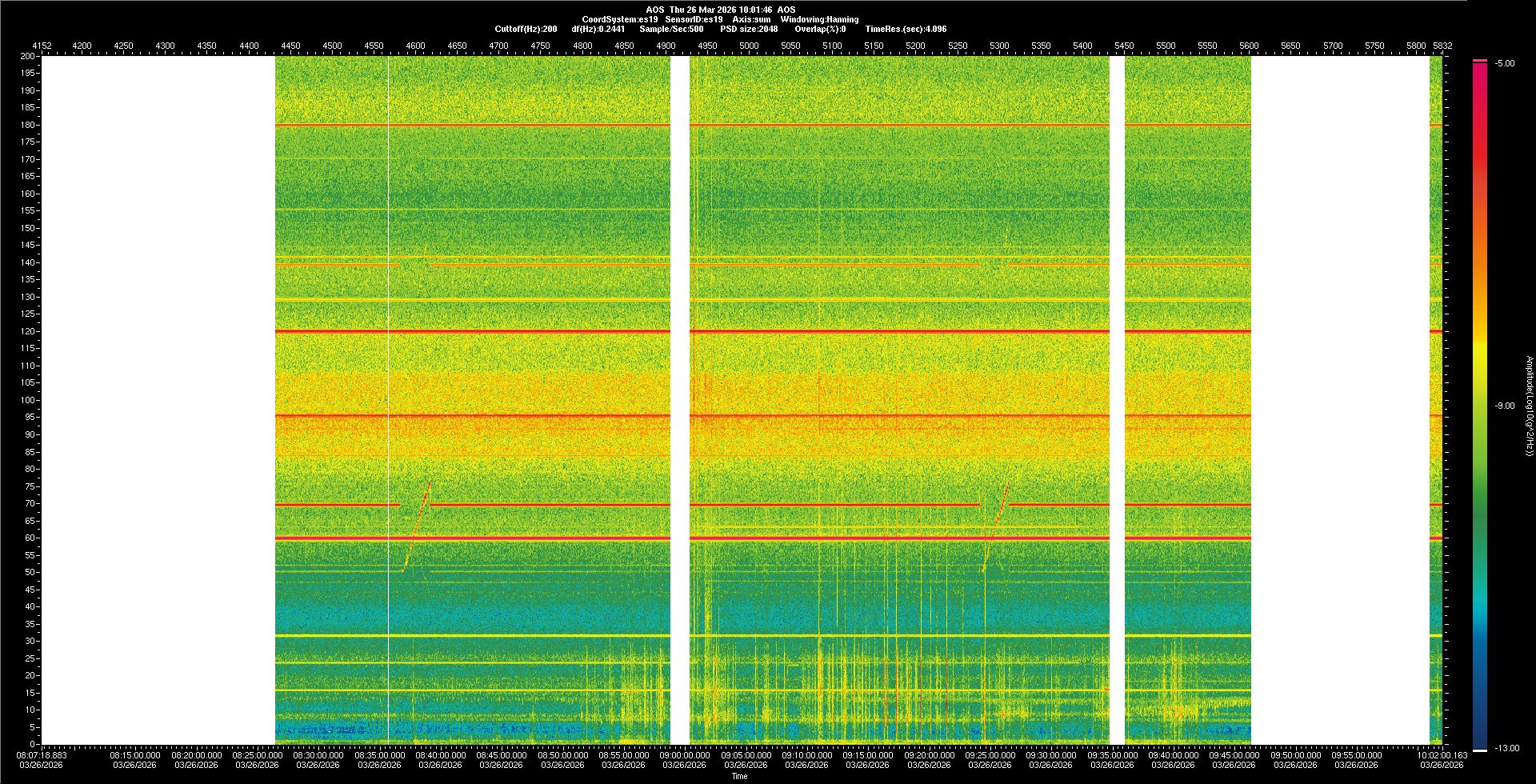Click the -9.00 label on the colorbar
The width and height of the screenshot is (1536, 784).
1505,406
